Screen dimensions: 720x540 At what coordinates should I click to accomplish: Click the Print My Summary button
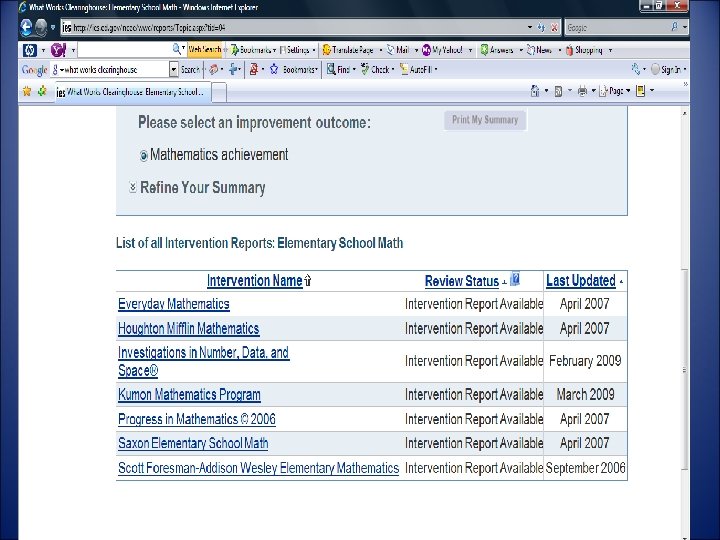click(x=485, y=120)
